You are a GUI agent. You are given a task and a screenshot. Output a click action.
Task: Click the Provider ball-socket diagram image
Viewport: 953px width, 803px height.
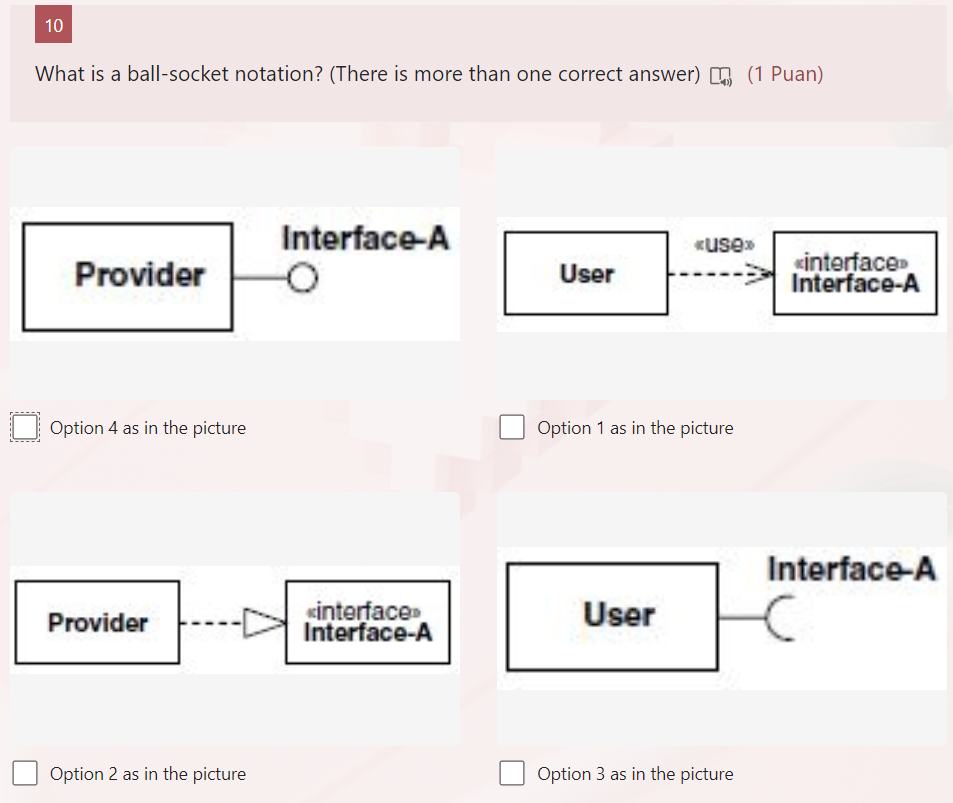coord(234,273)
